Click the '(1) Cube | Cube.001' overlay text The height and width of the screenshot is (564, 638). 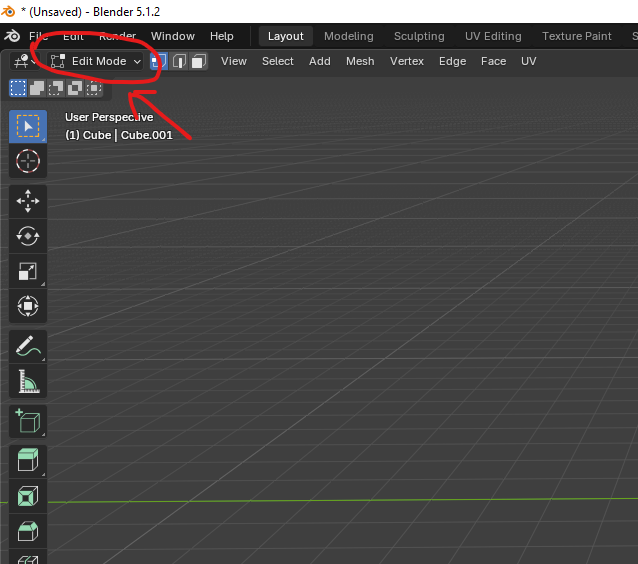[119, 135]
